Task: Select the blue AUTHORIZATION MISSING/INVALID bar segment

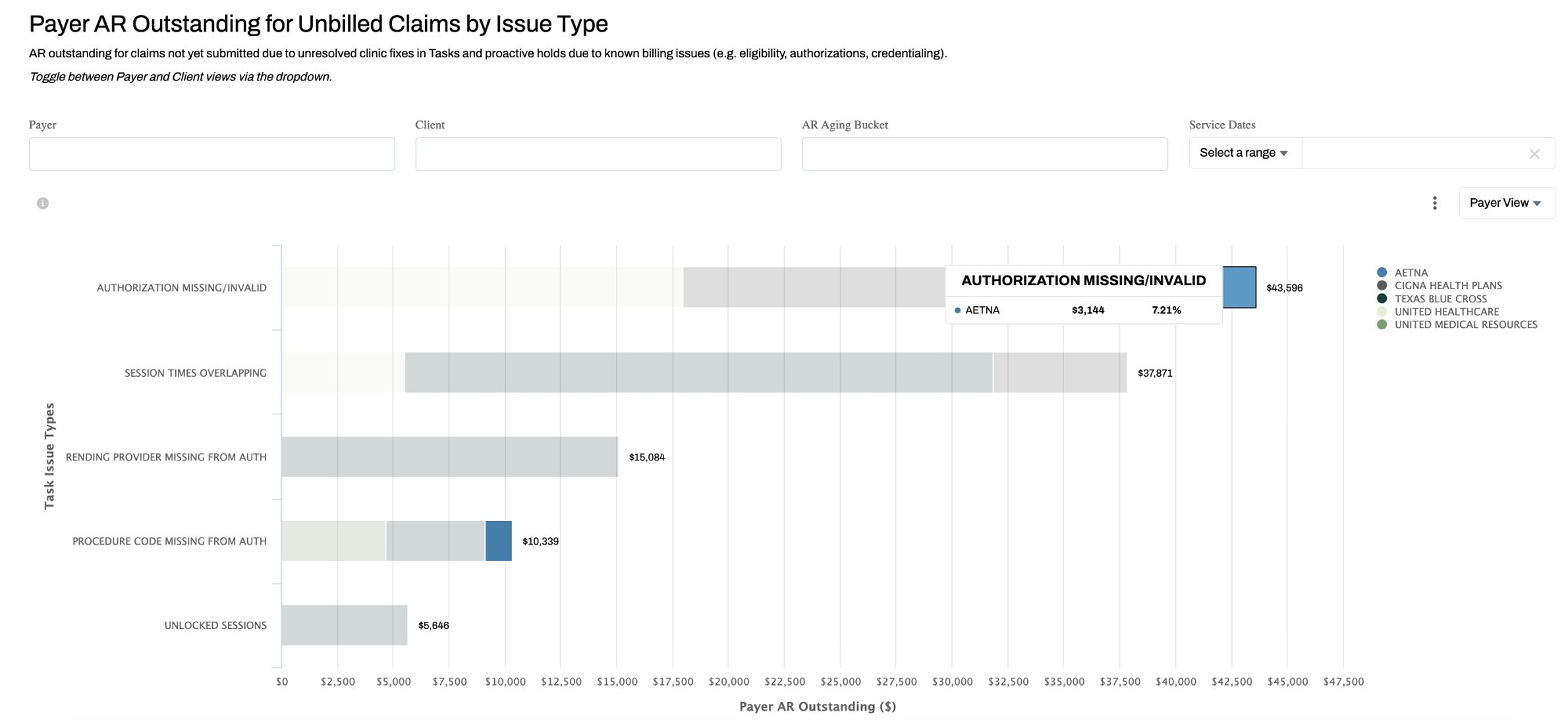Action: 1240,287
